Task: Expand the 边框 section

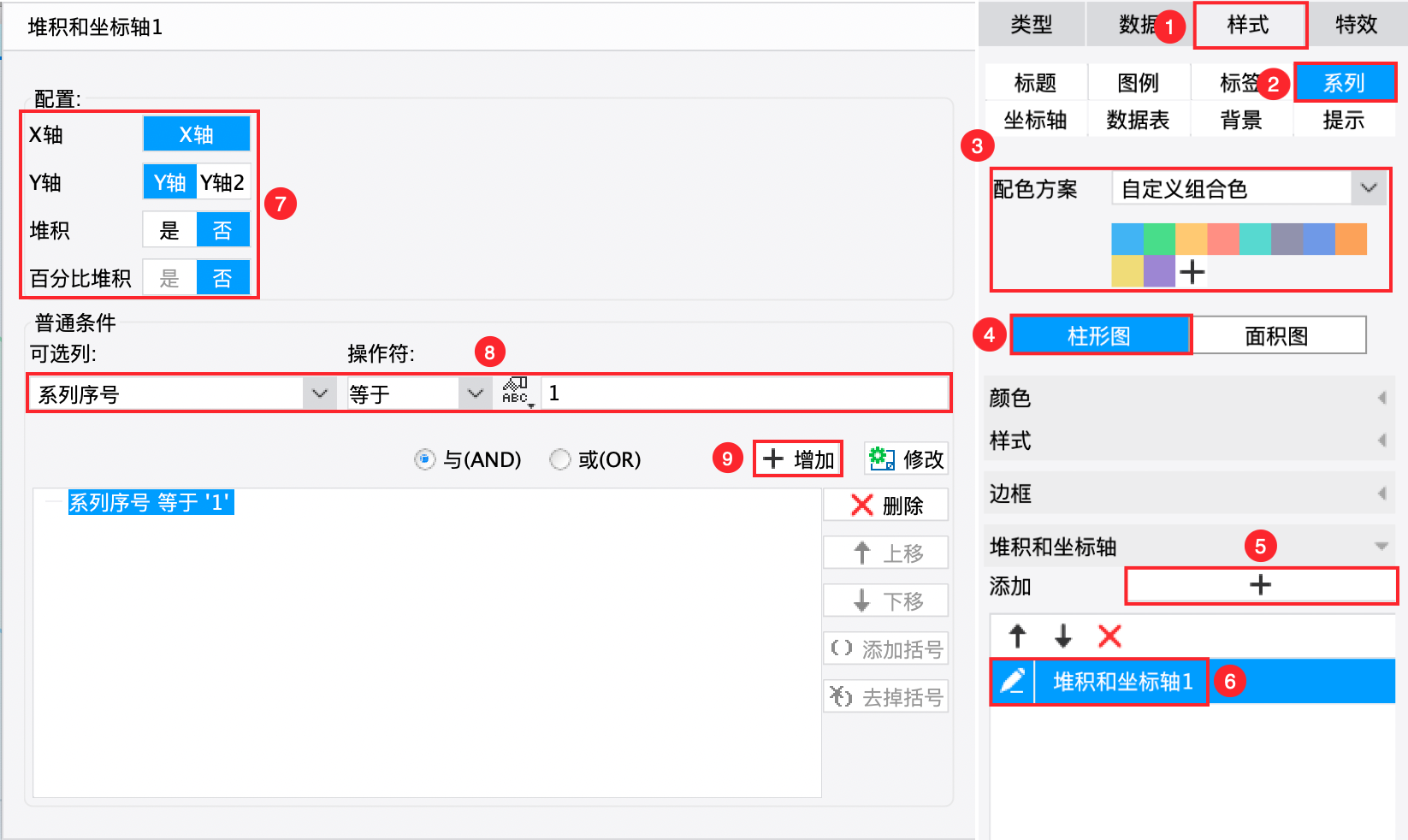Action: (x=1189, y=494)
